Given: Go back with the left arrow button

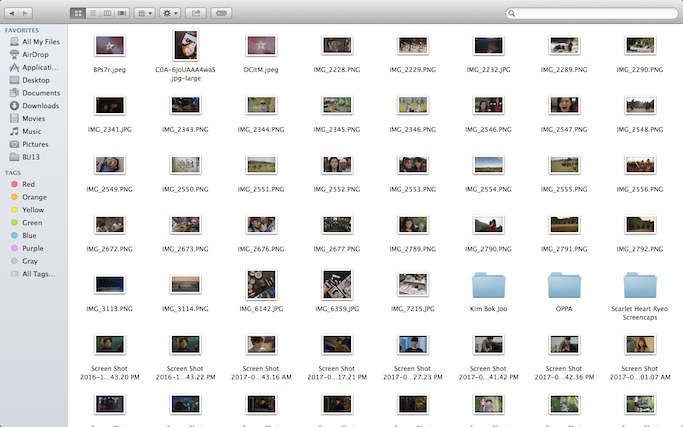Looking at the screenshot, I should (x=12, y=13).
